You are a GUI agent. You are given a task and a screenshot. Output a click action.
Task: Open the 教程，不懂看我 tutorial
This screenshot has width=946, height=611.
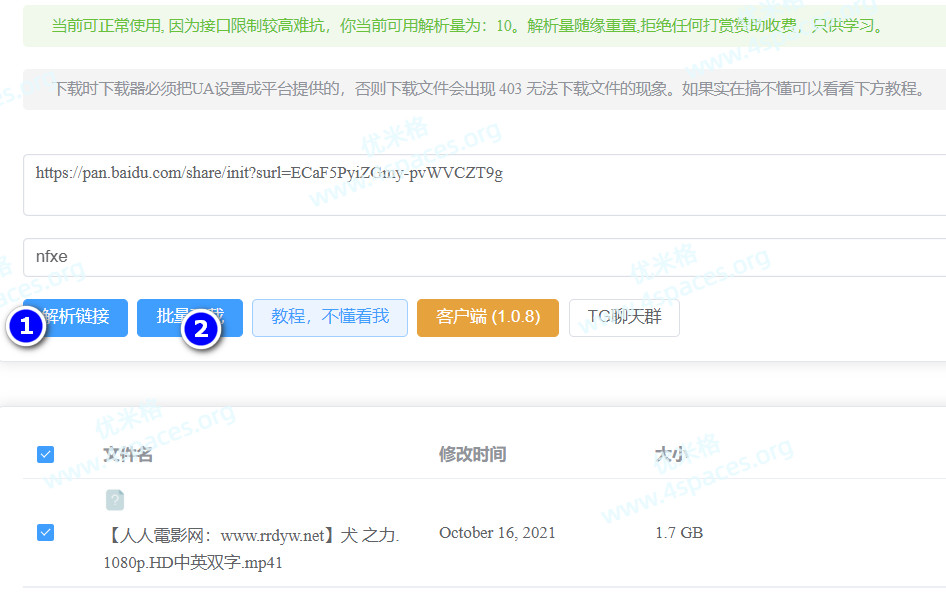point(329,317)
